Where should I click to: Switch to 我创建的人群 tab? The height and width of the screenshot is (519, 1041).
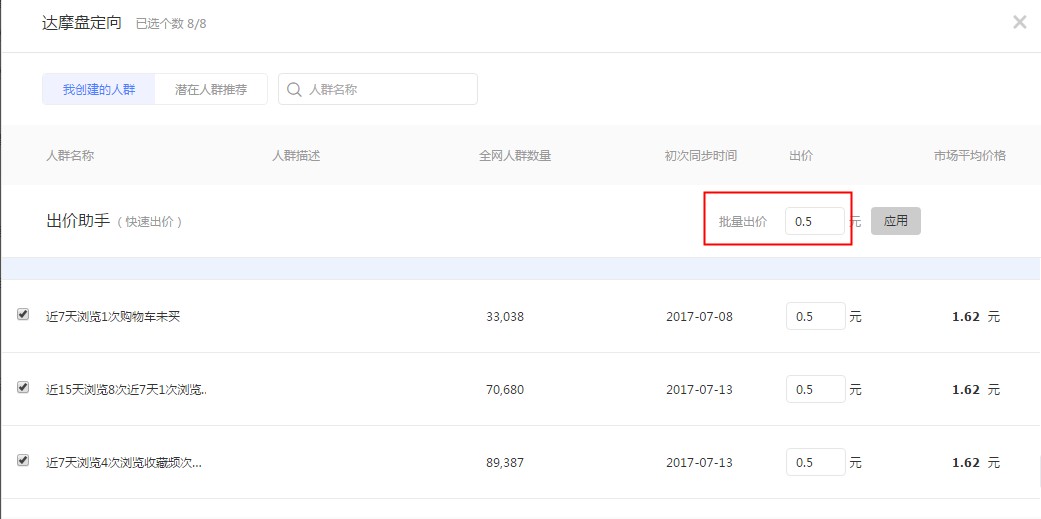(99, 90)
